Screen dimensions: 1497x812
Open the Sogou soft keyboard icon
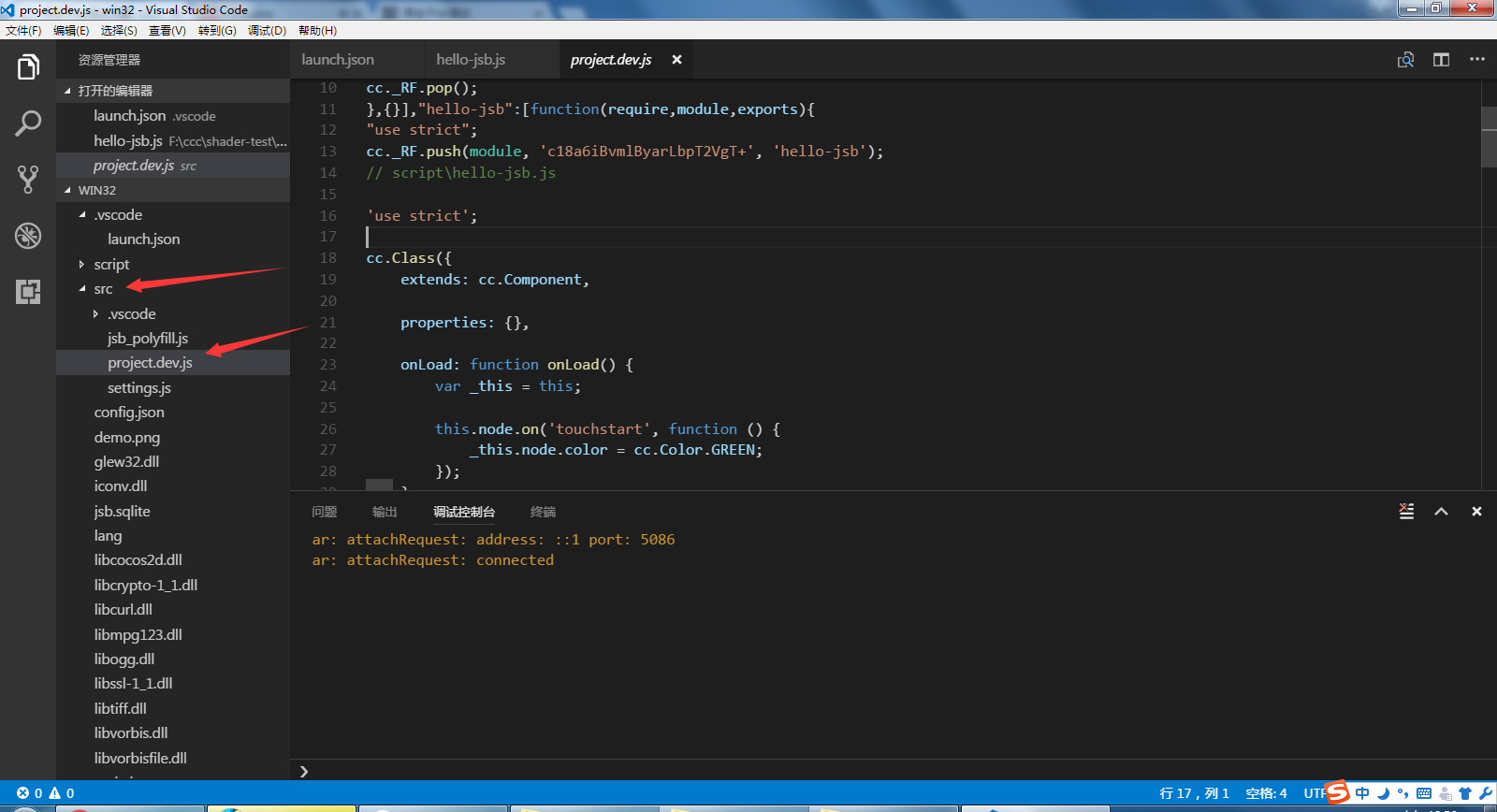click(1424, 793)
